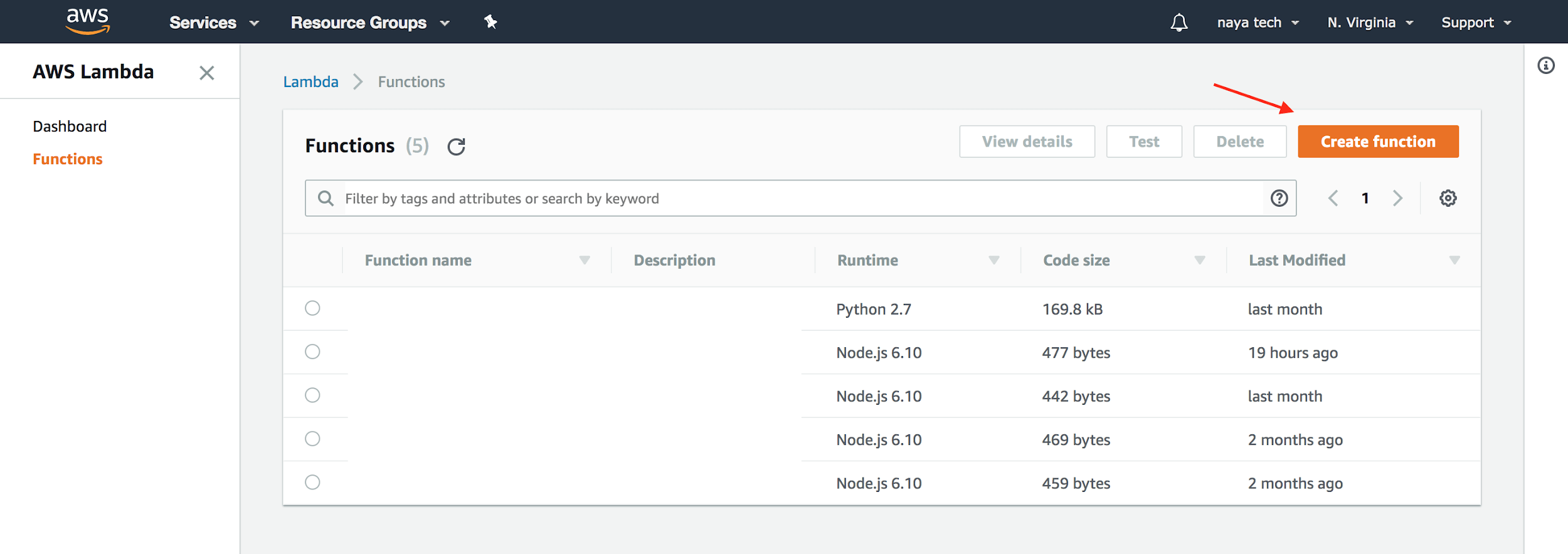Click the Delete button
The width and height of the screenshot is (1568, 554).
pyautogui.click(x=1240, y=142)
